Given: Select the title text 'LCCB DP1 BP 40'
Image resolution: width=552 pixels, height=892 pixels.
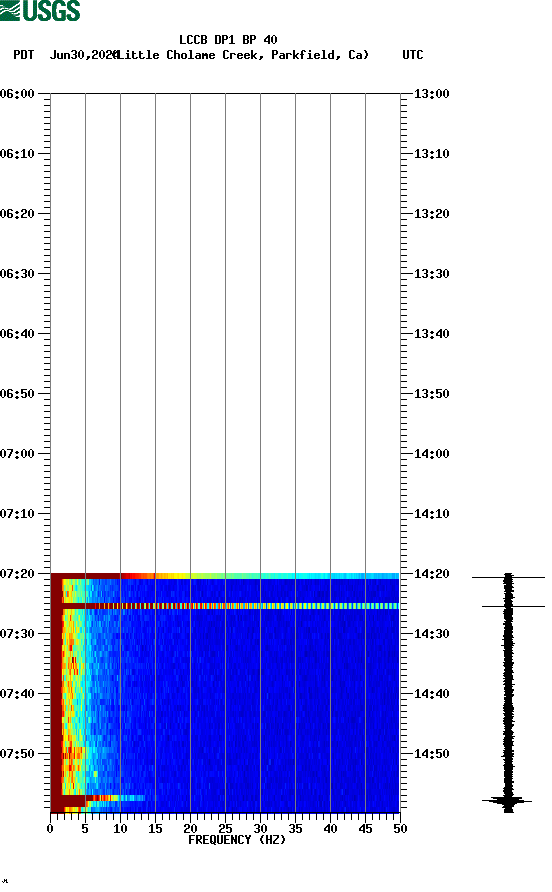Looking at the screenshot, I should (x=228, y=40).
